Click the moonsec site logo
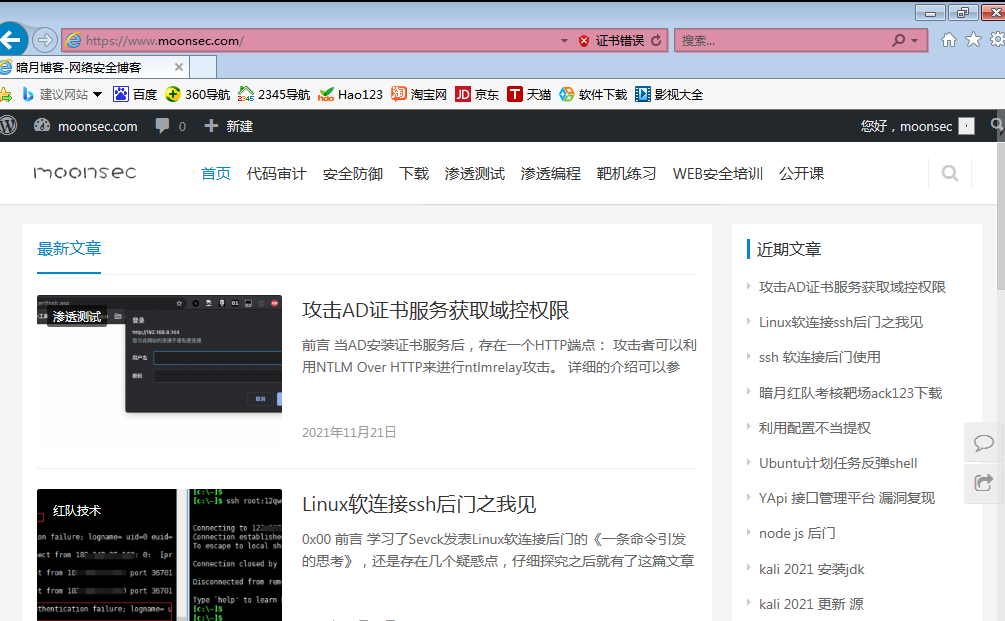Viewport: 1005px width, 621px height. [x=85, y=172]
